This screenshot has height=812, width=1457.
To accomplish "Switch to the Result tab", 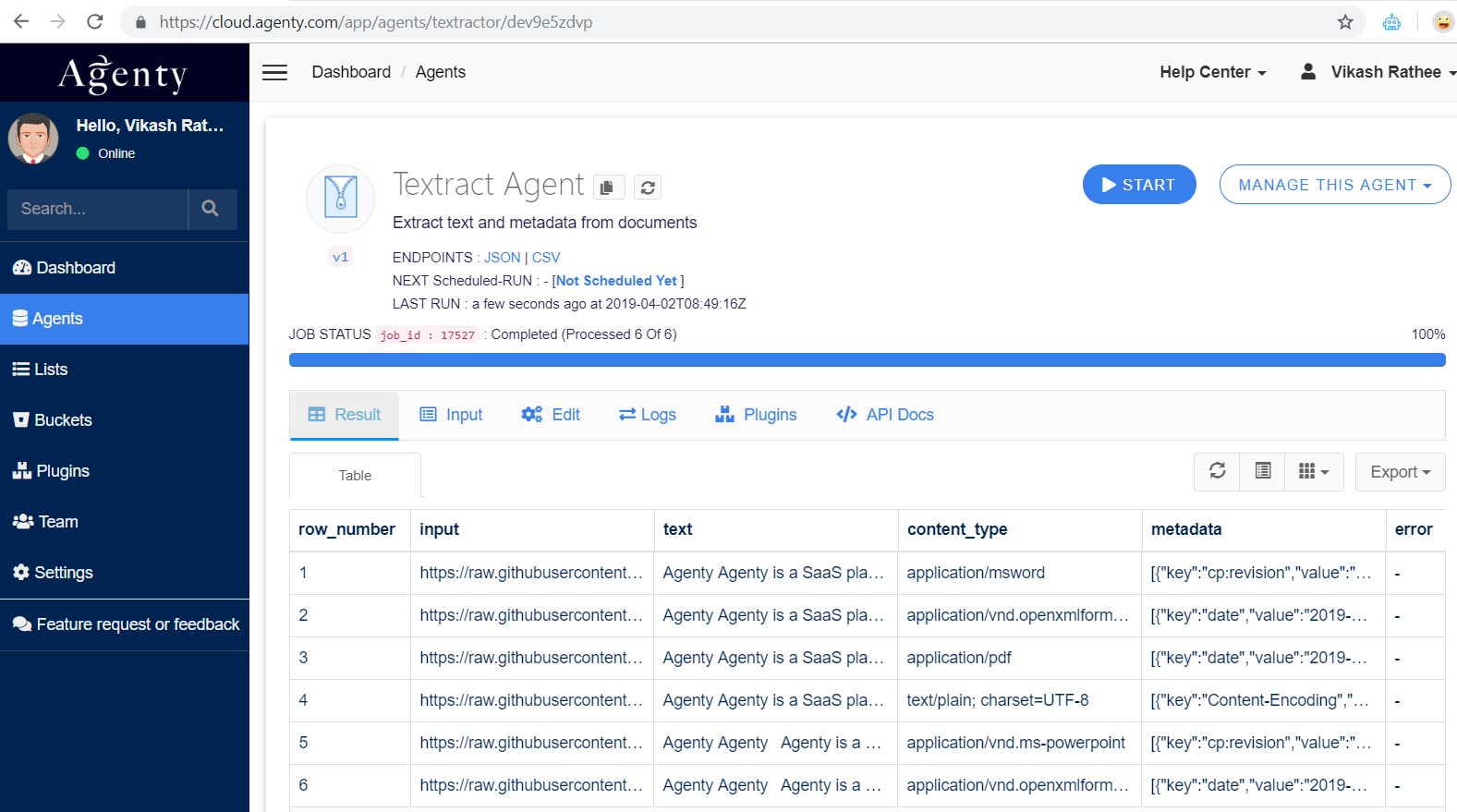I will pos(344,415).
